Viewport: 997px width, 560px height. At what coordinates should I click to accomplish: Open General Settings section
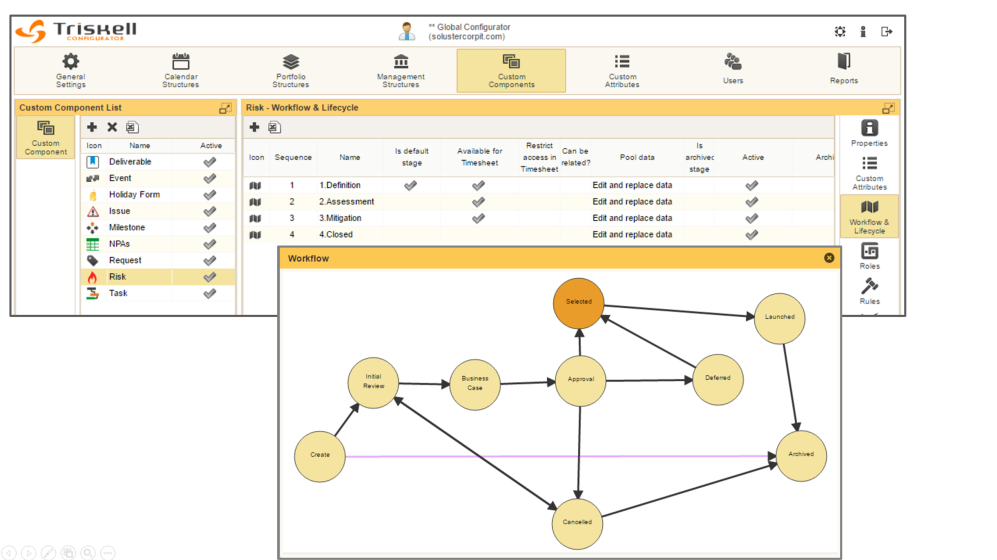click(70, 71)
